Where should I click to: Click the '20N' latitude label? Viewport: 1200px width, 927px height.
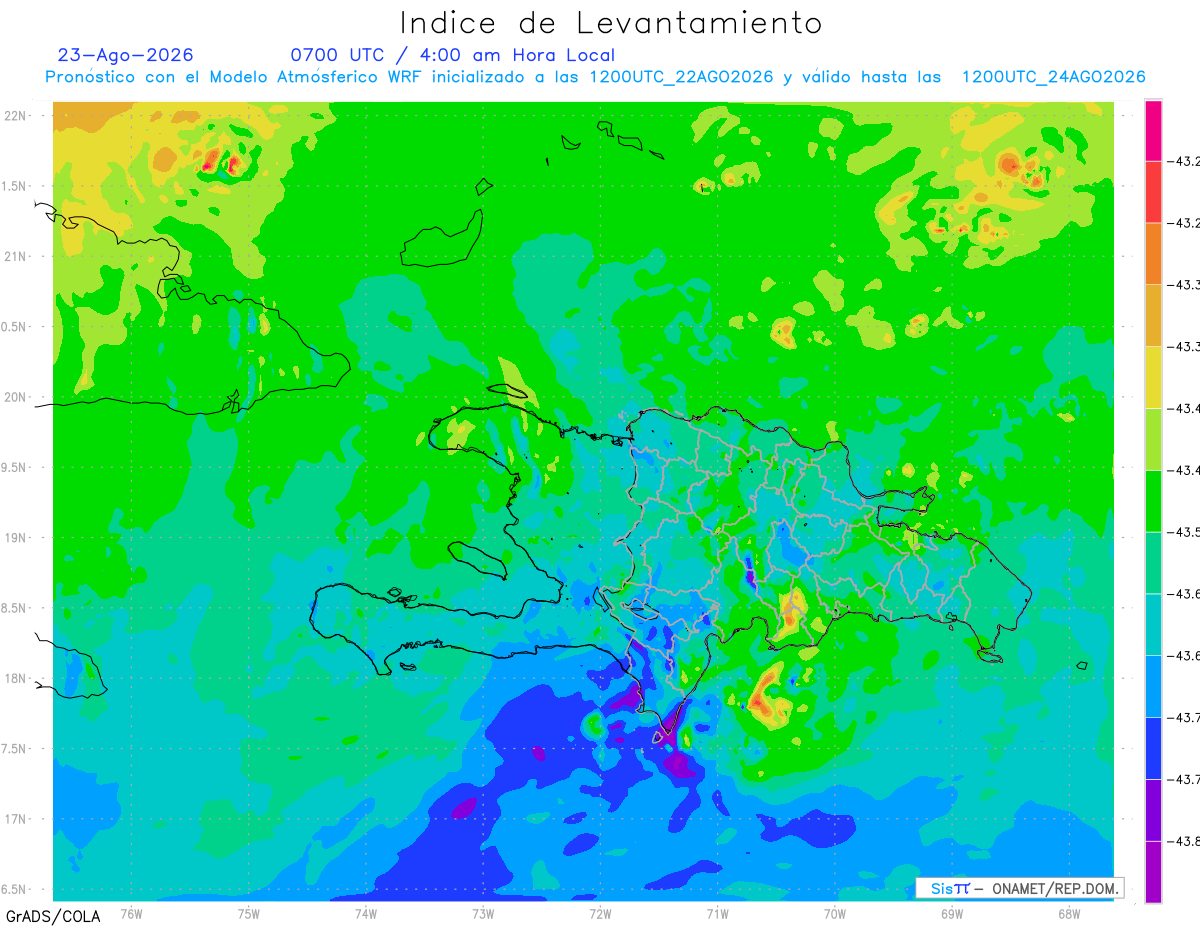17,397
